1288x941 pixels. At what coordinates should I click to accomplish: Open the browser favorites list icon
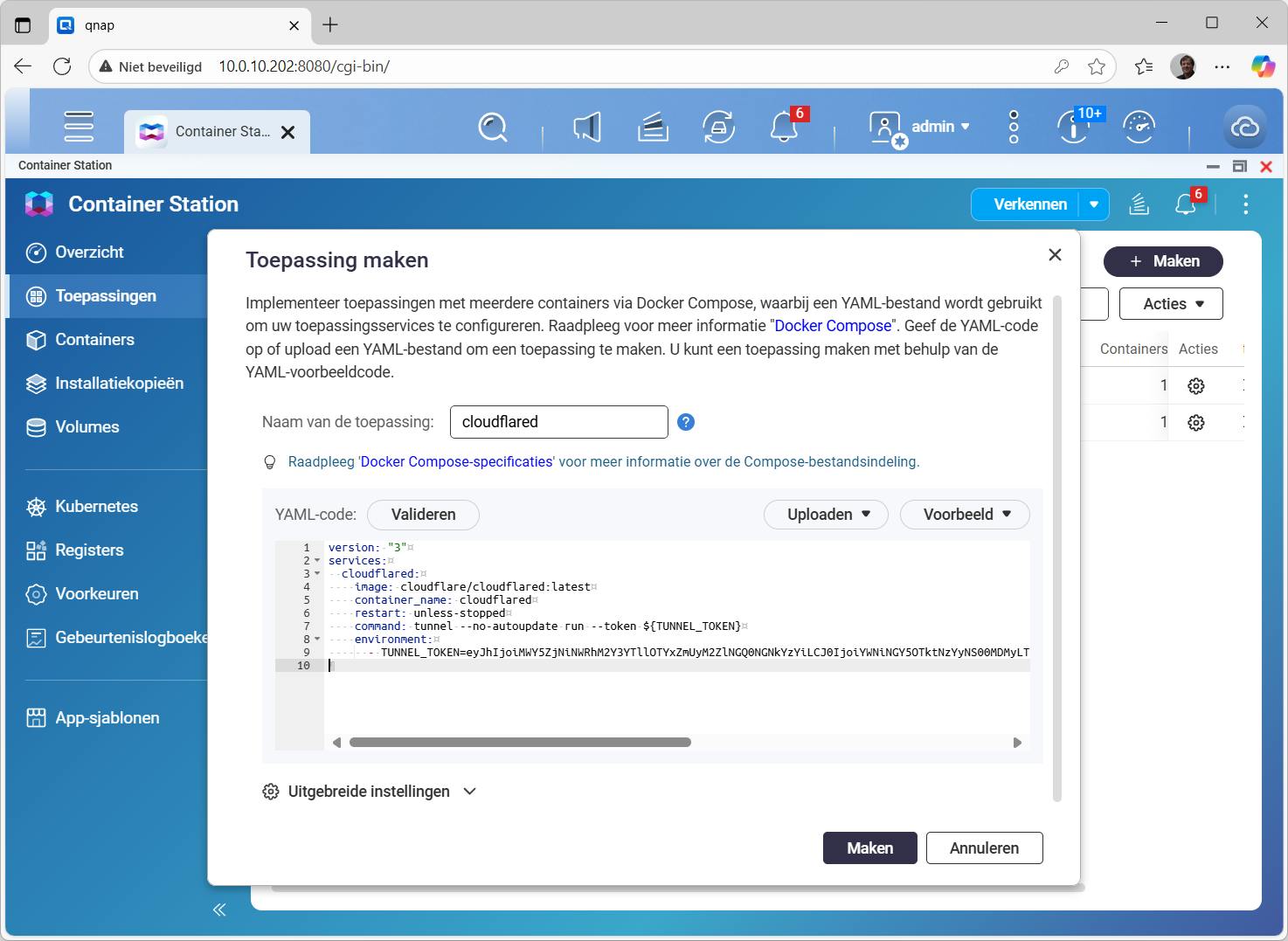tap(1143, 66)
